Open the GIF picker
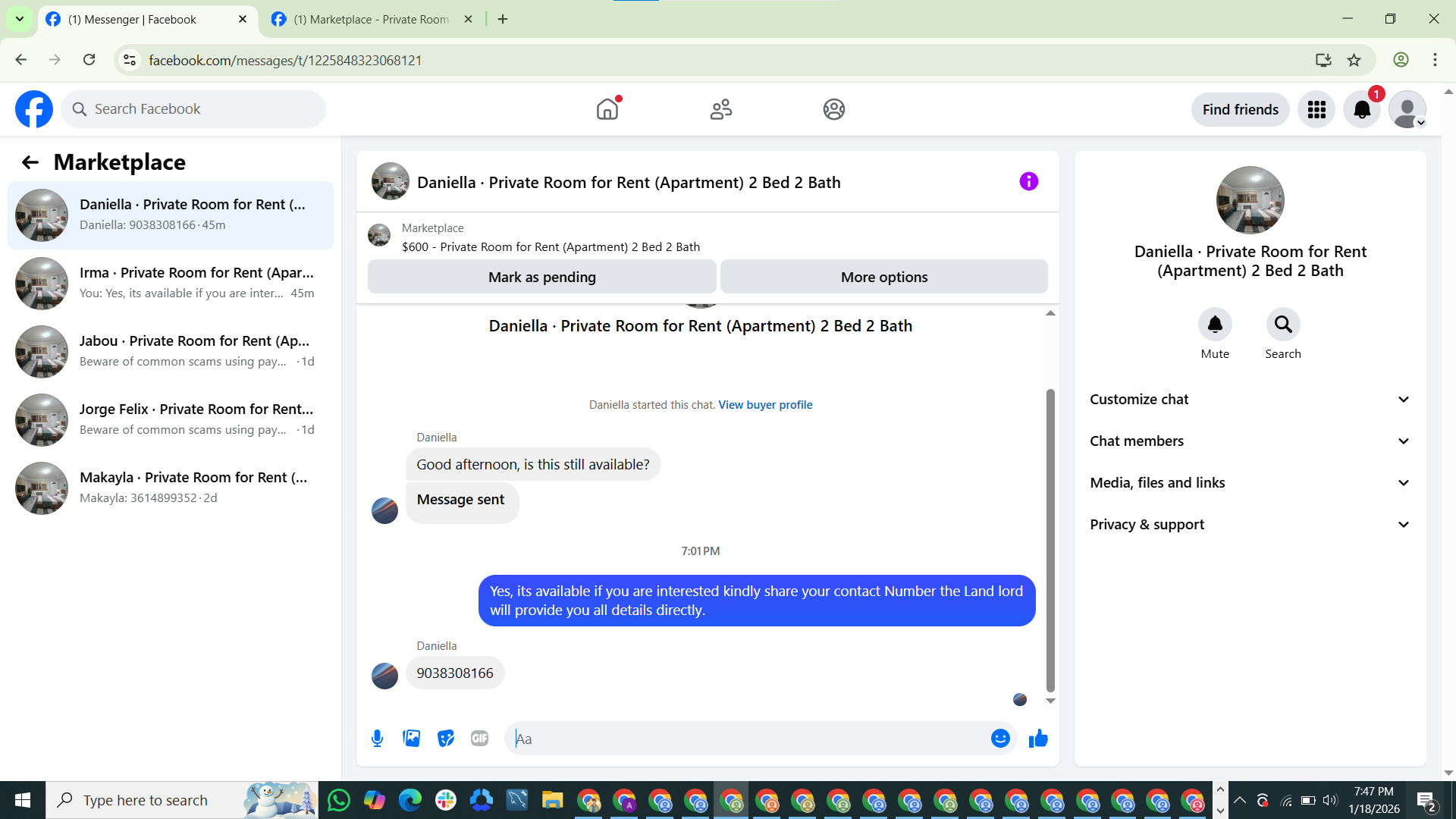Image resolution: width=1456 pixels, height=819 pixels. 479,738
